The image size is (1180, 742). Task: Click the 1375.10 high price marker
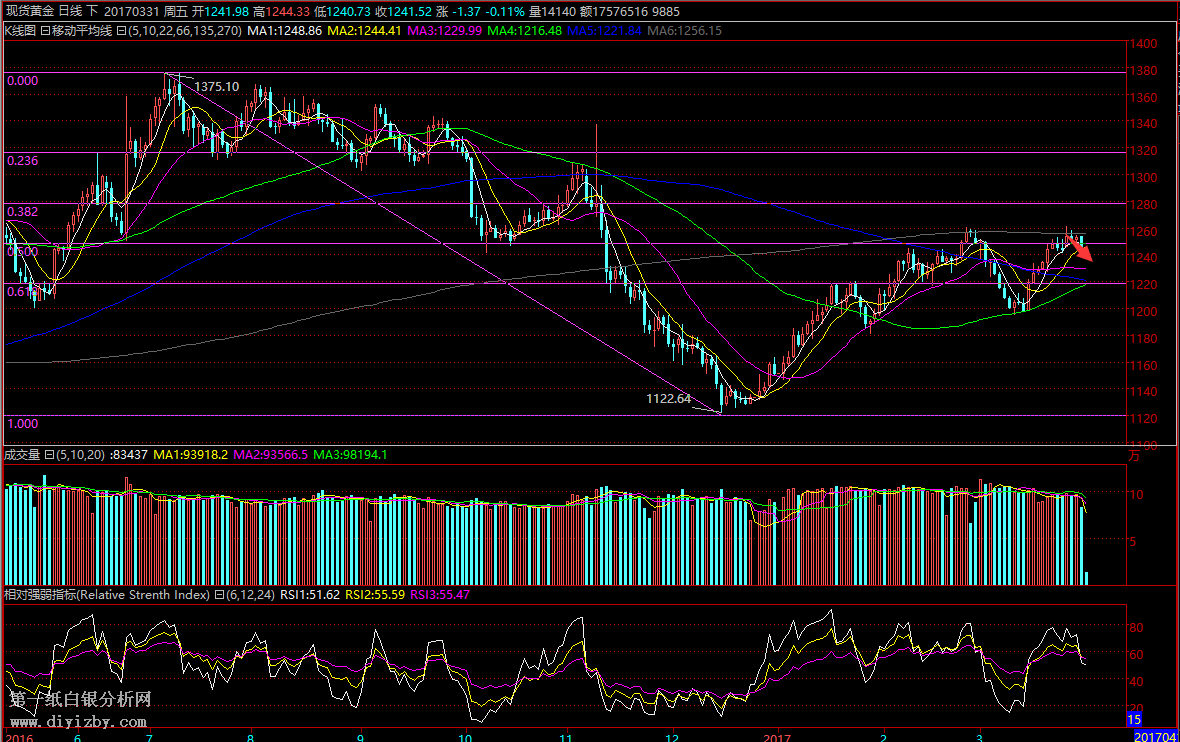[216, 87]
